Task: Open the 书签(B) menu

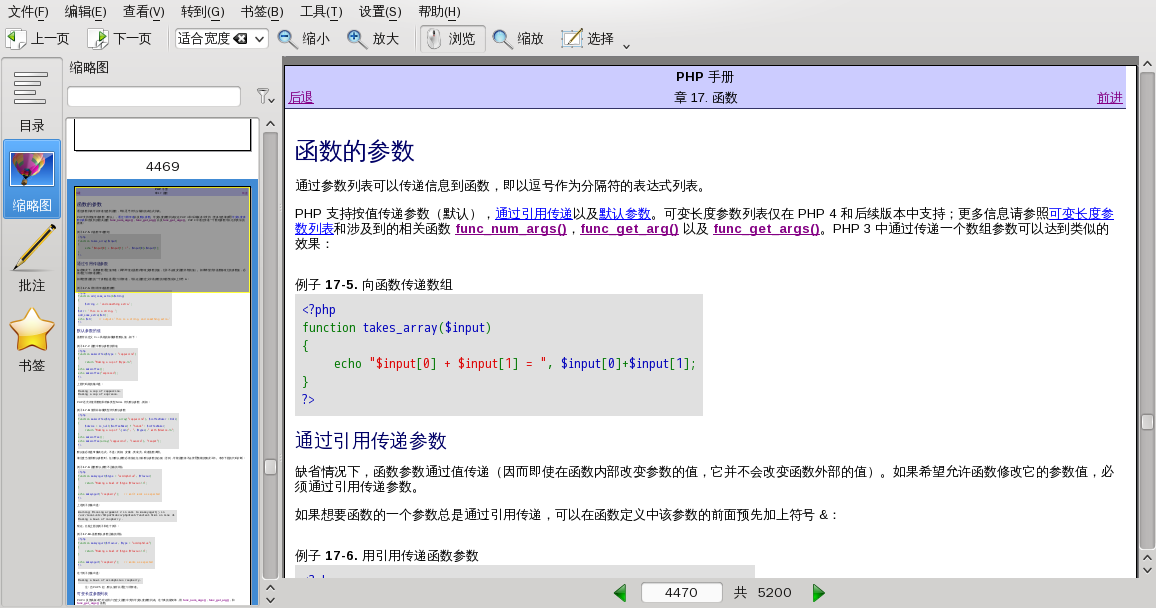Action: [x=262, y=12]
